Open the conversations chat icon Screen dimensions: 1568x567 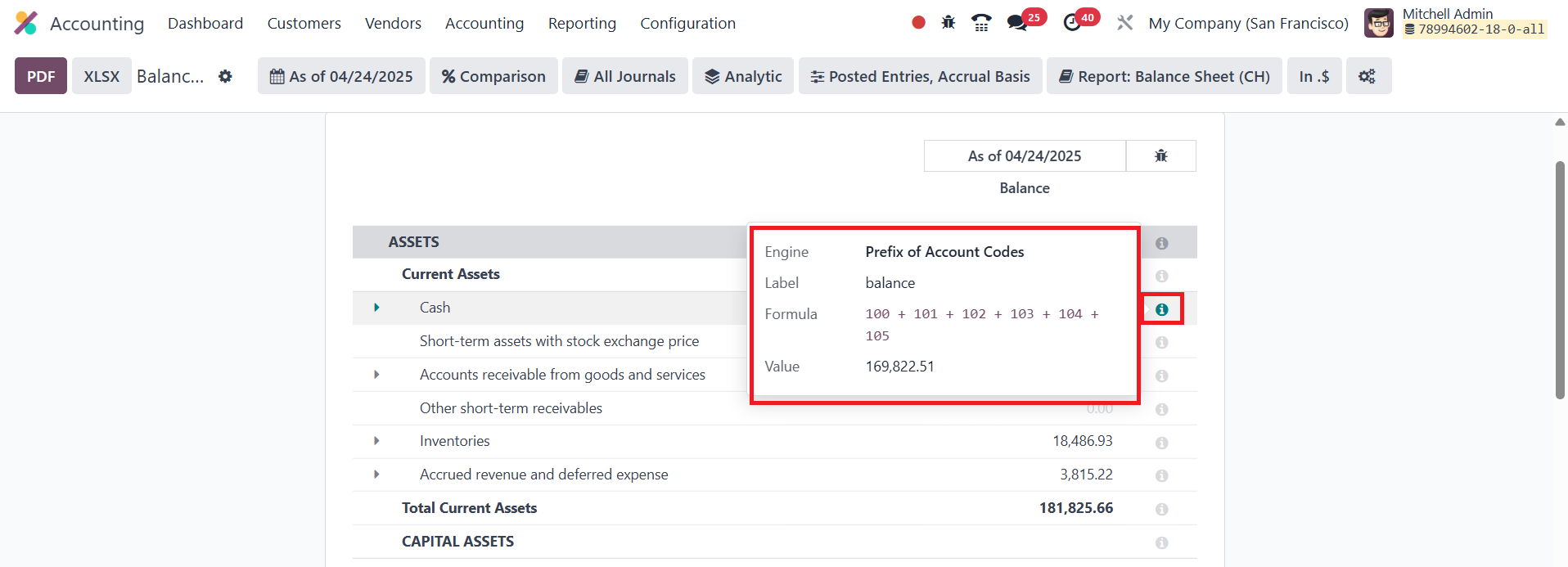click(x=1017, y=23)
